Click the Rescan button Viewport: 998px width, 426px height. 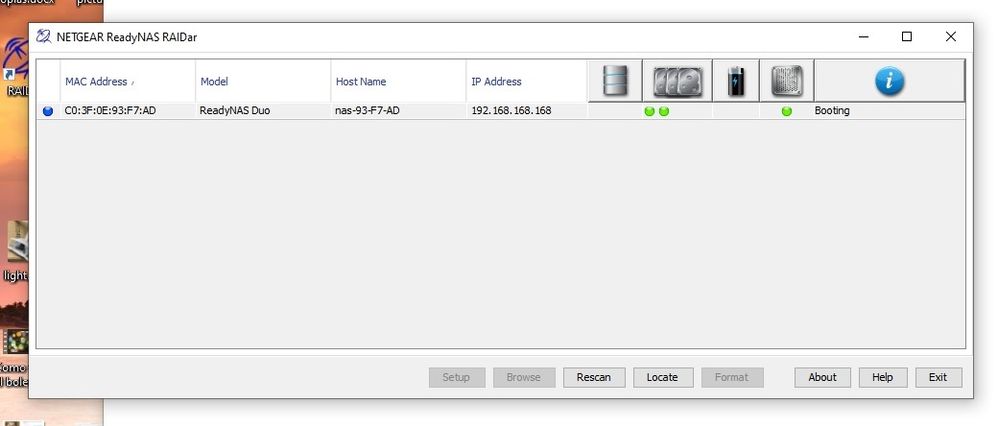[x=594, y=377]
